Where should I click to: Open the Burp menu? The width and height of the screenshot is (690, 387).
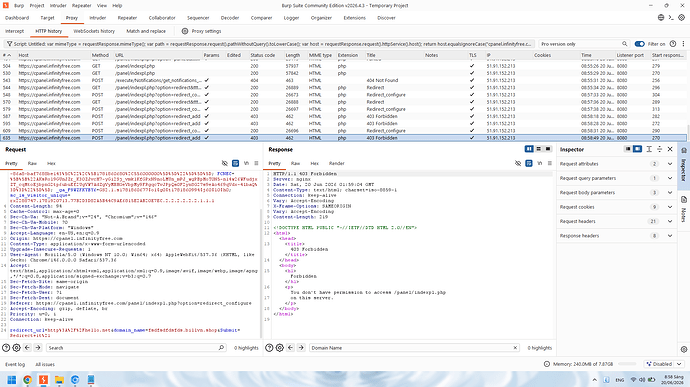tap(19, 6)
